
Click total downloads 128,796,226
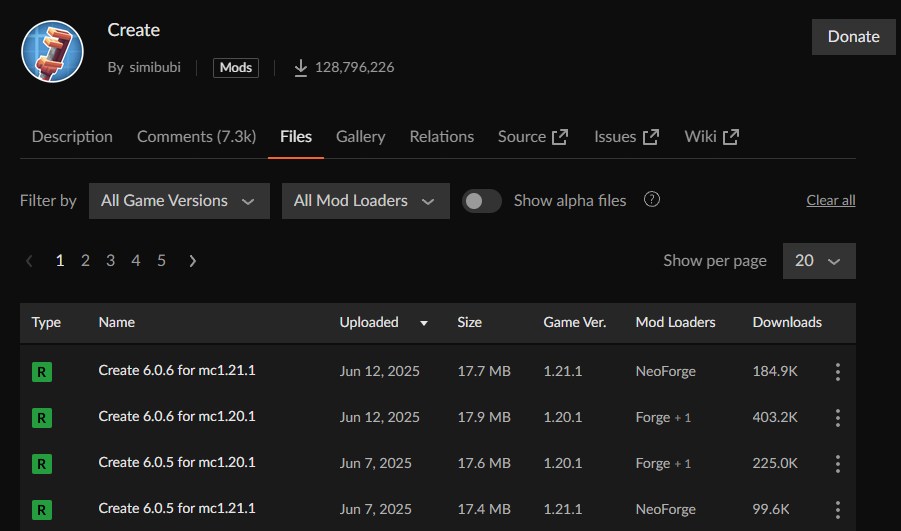tap(355, 67)
